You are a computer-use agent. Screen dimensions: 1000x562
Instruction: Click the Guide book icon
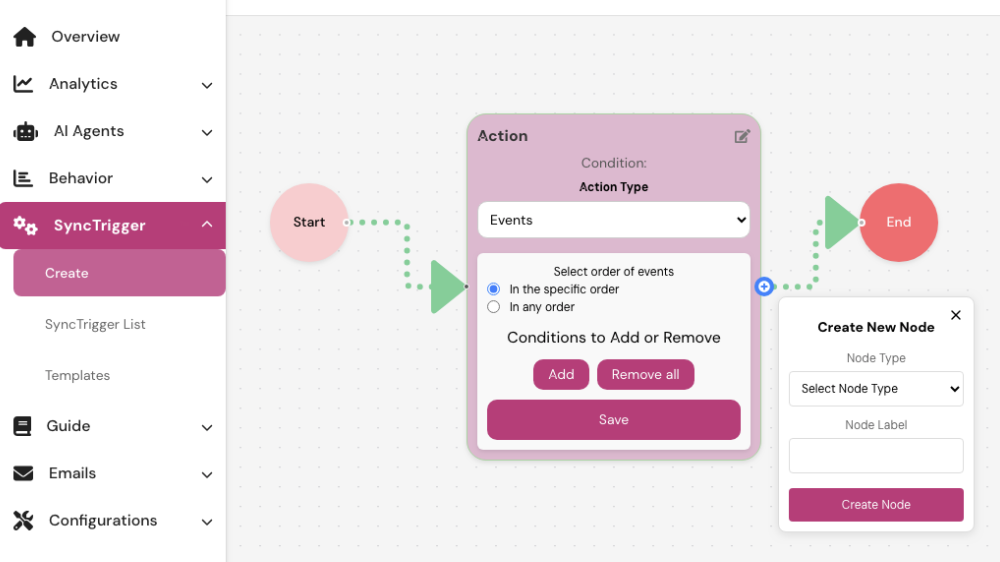[22, 426]
